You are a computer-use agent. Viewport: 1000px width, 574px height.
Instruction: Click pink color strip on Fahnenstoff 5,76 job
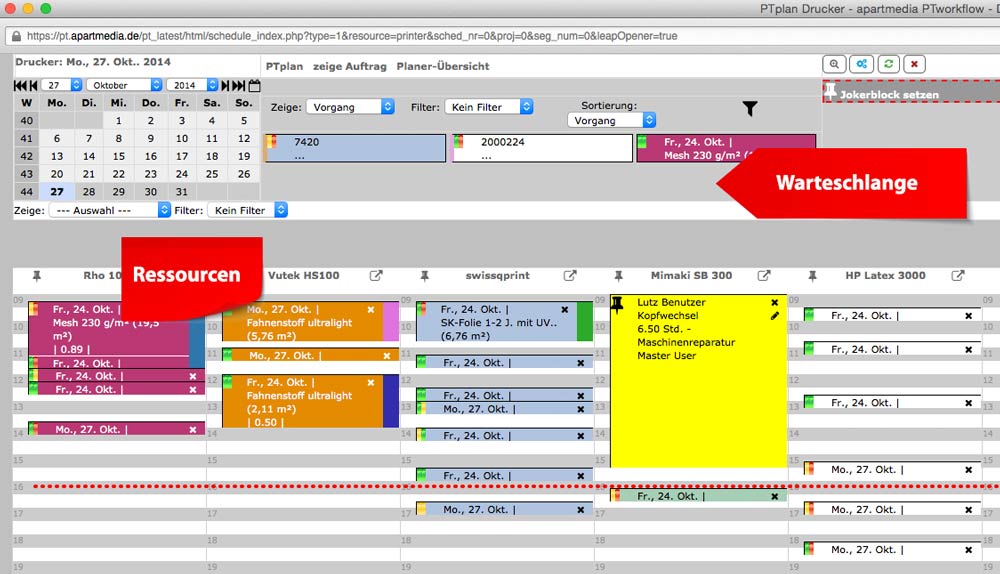(x=390, y=321)
